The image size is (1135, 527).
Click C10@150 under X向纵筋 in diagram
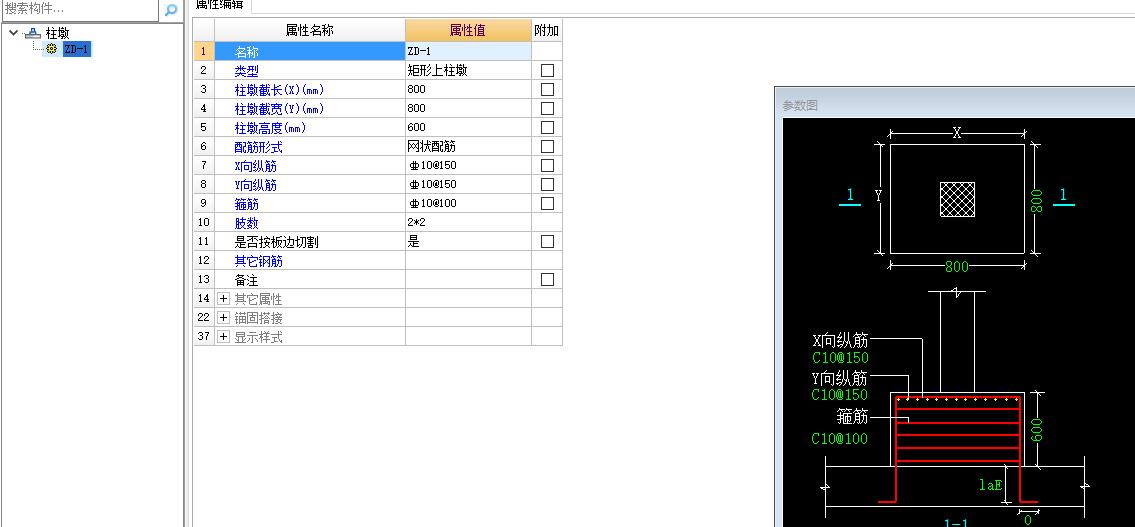point(840,358)
